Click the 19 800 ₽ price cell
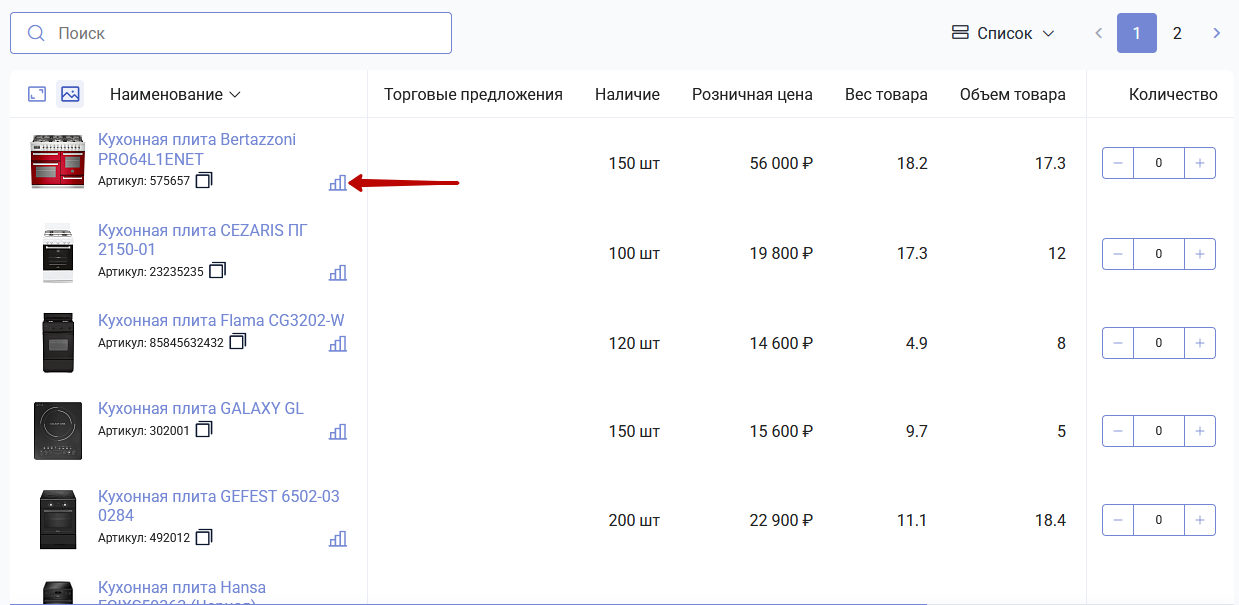 pos(781,253)
